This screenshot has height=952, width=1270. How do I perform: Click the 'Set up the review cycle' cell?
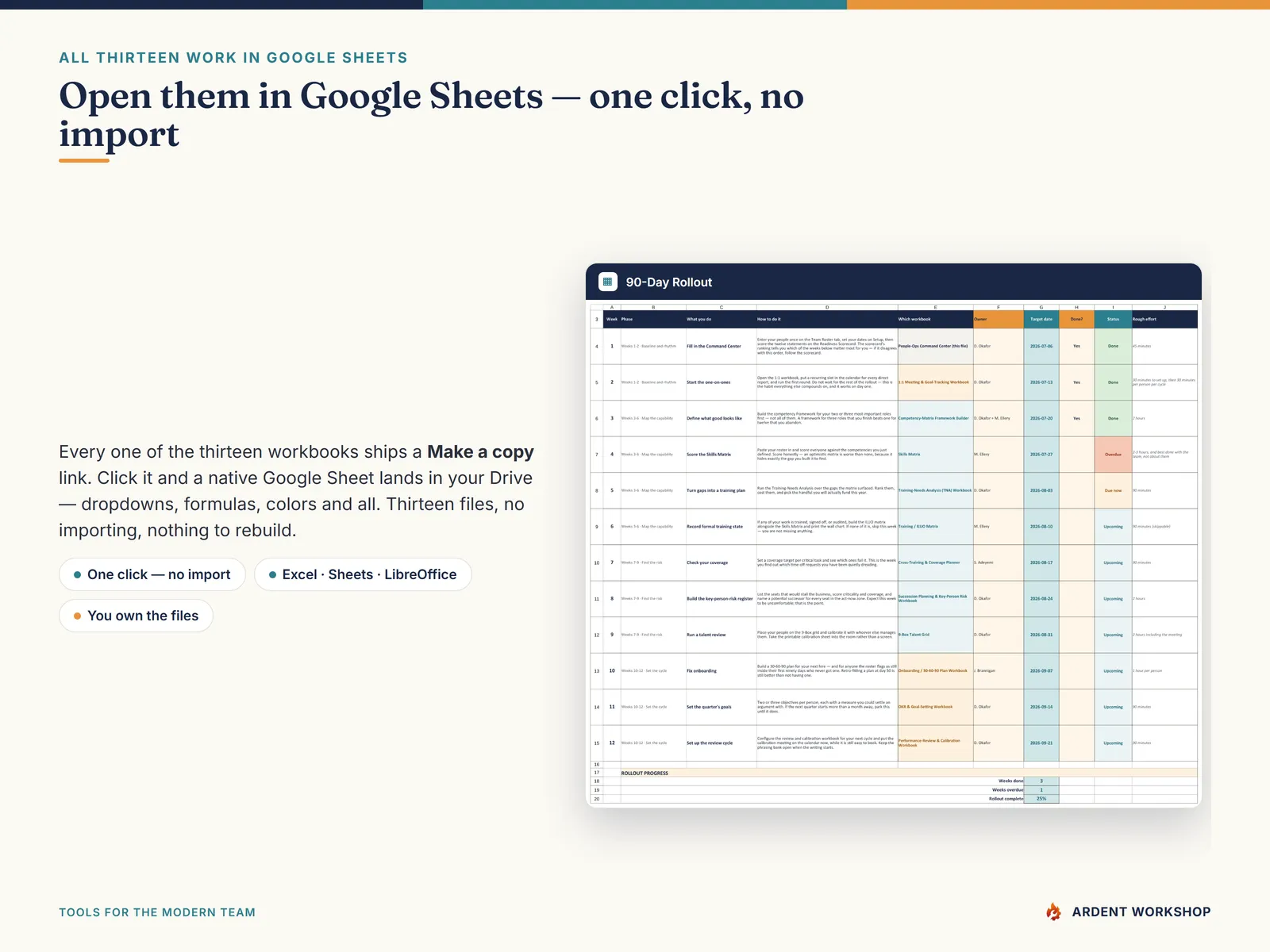[x=721, y=743]
